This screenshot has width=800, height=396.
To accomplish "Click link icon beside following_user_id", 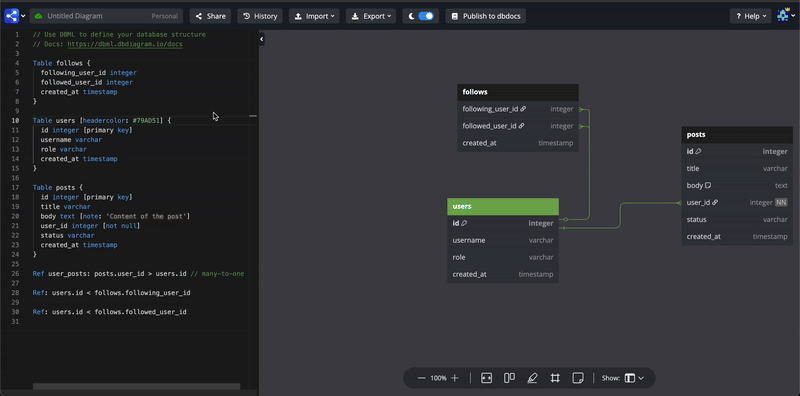I will [x=523, y=109].
